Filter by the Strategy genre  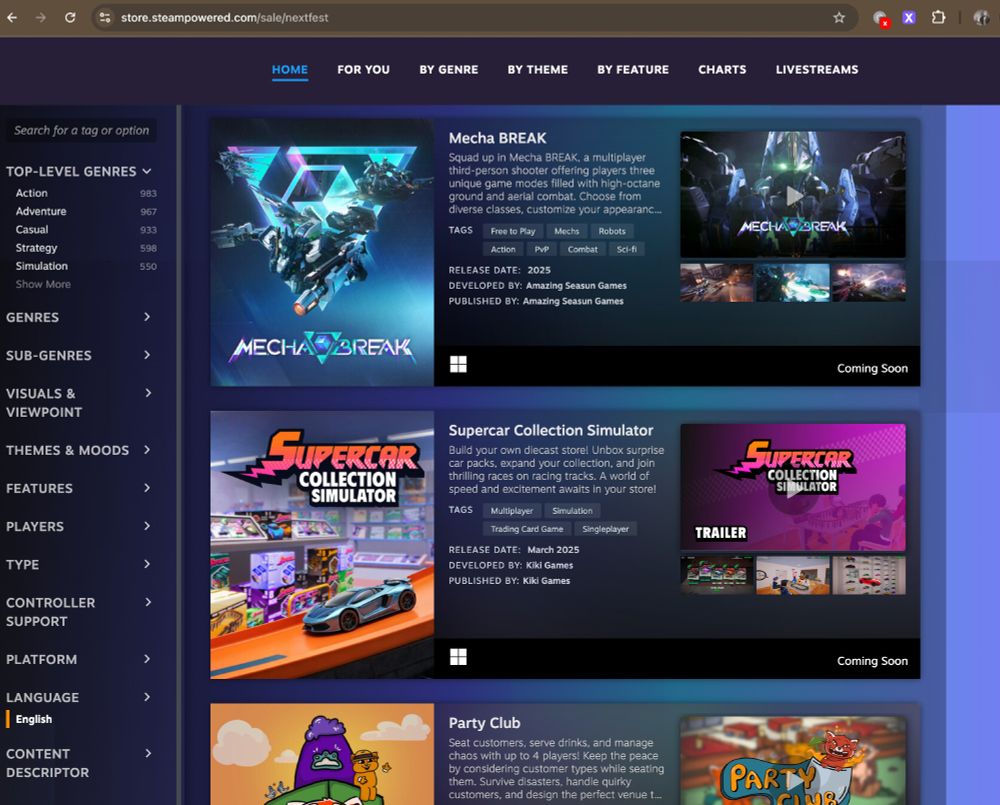(x=36, y=247)
